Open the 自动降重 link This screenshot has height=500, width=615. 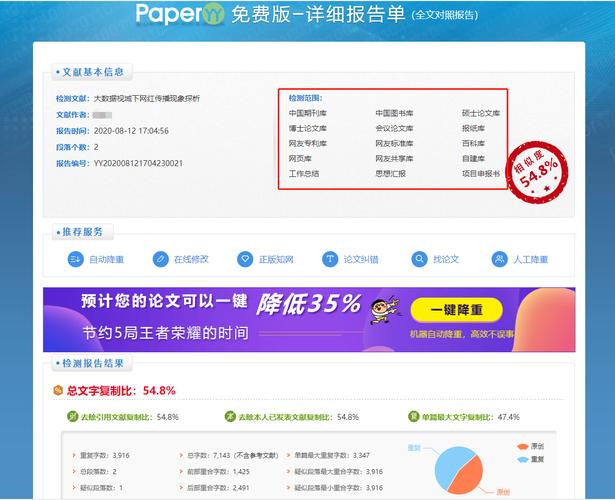coord(107,260)
